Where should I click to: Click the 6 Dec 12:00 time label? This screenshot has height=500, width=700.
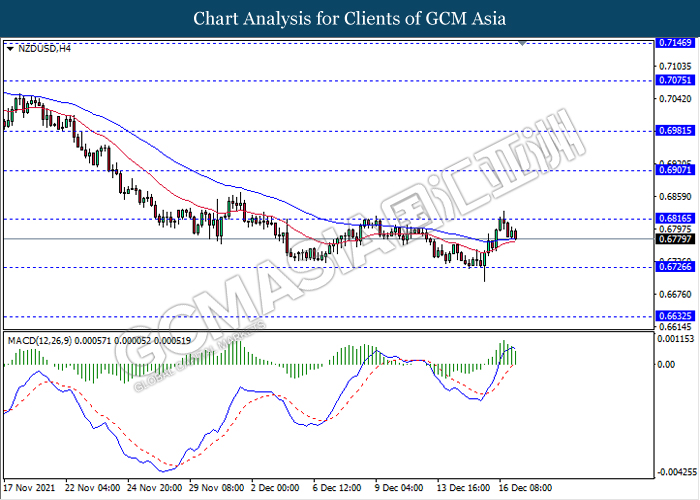pyautogui.click(x=337, y=488)
